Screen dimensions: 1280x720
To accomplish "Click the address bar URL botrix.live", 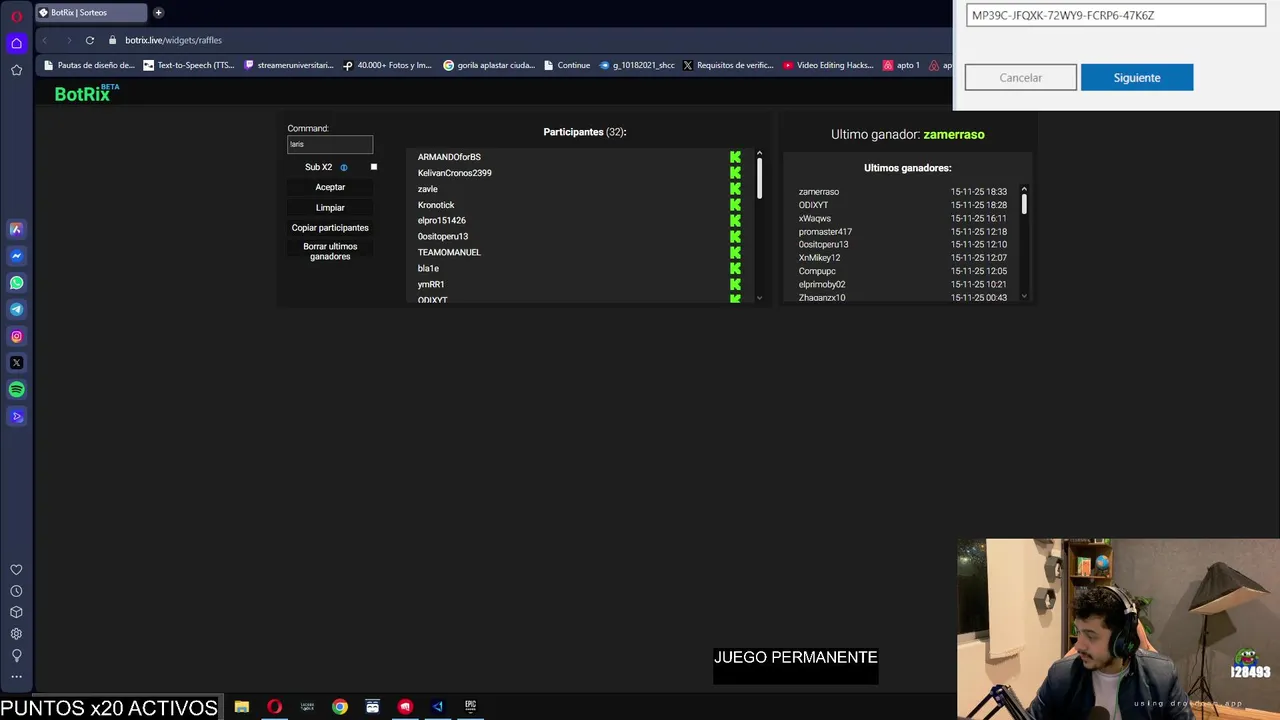I will [x=174, y=40].
